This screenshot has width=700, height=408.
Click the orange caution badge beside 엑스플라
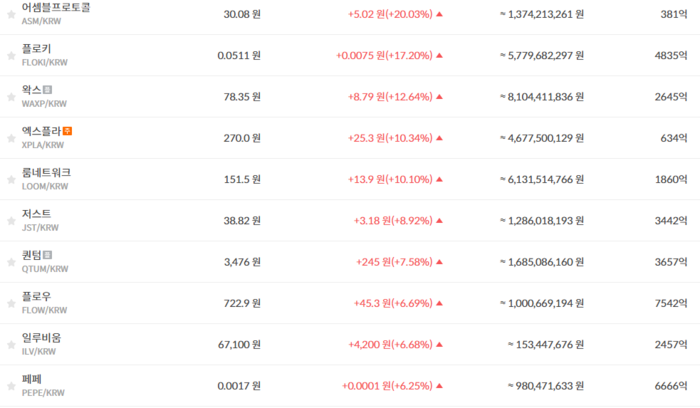click(x=67, y=131)
